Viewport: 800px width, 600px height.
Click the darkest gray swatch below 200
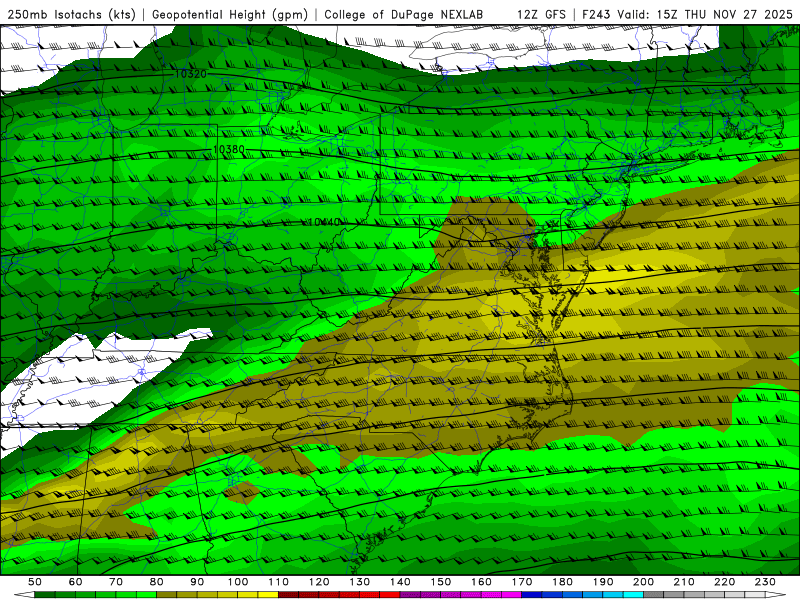tap(654, 594)
